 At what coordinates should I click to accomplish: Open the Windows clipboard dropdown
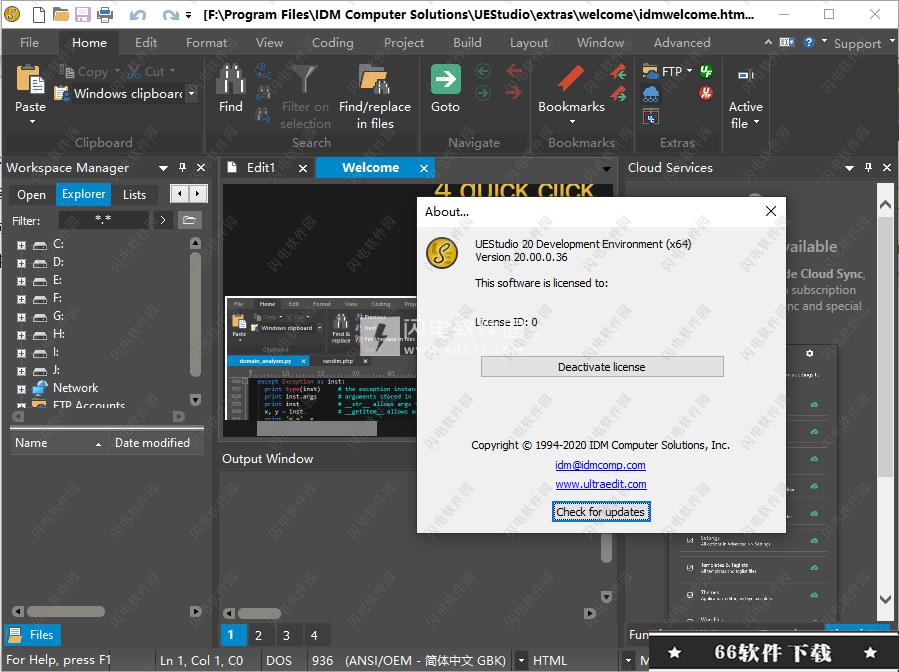click(191, 93)
